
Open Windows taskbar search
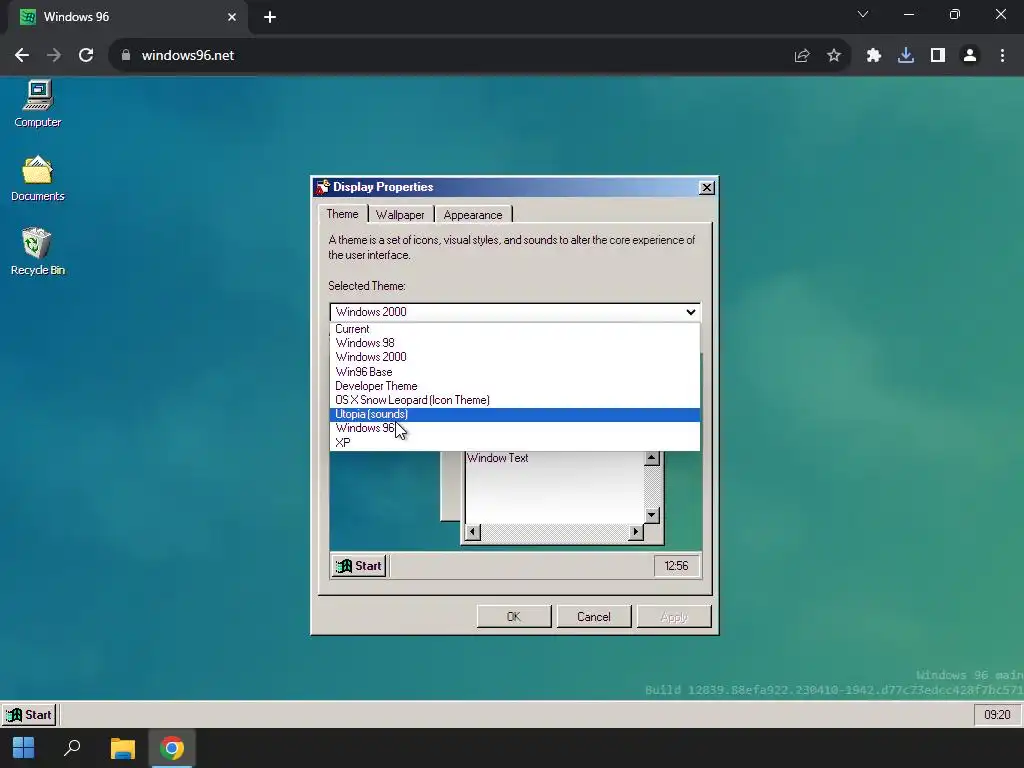tap(72, 748)
